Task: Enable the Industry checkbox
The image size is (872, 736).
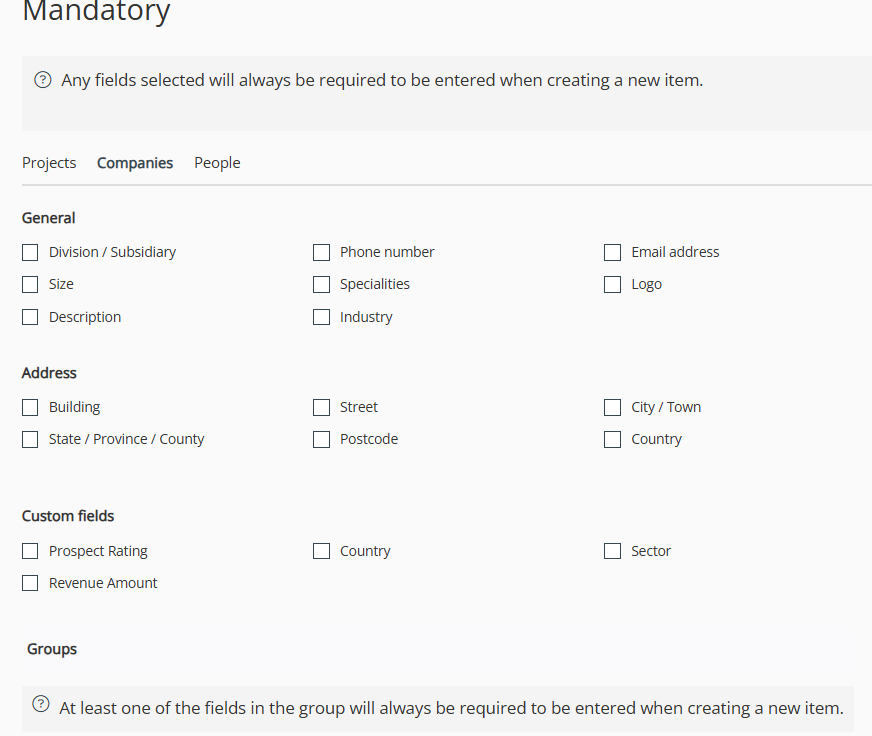Action: click(x=321, y=317)
